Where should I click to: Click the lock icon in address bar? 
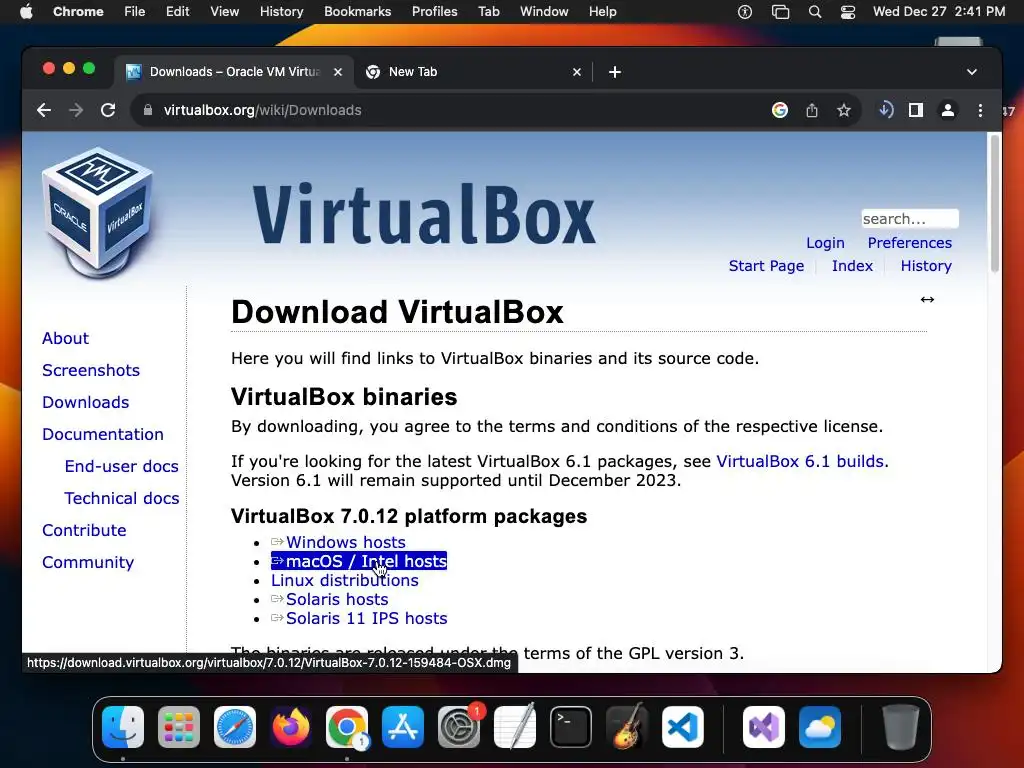click(x=148, y=110)
